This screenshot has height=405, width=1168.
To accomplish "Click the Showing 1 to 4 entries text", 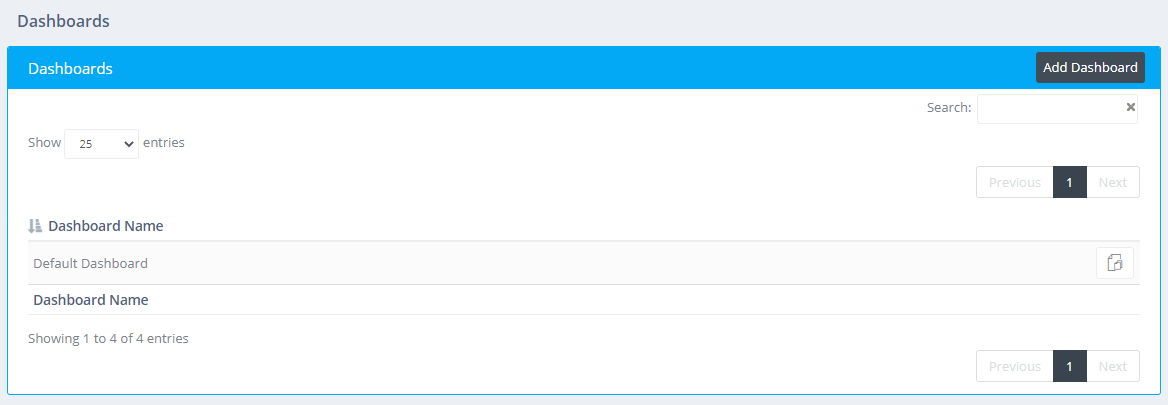I will 108,338.
